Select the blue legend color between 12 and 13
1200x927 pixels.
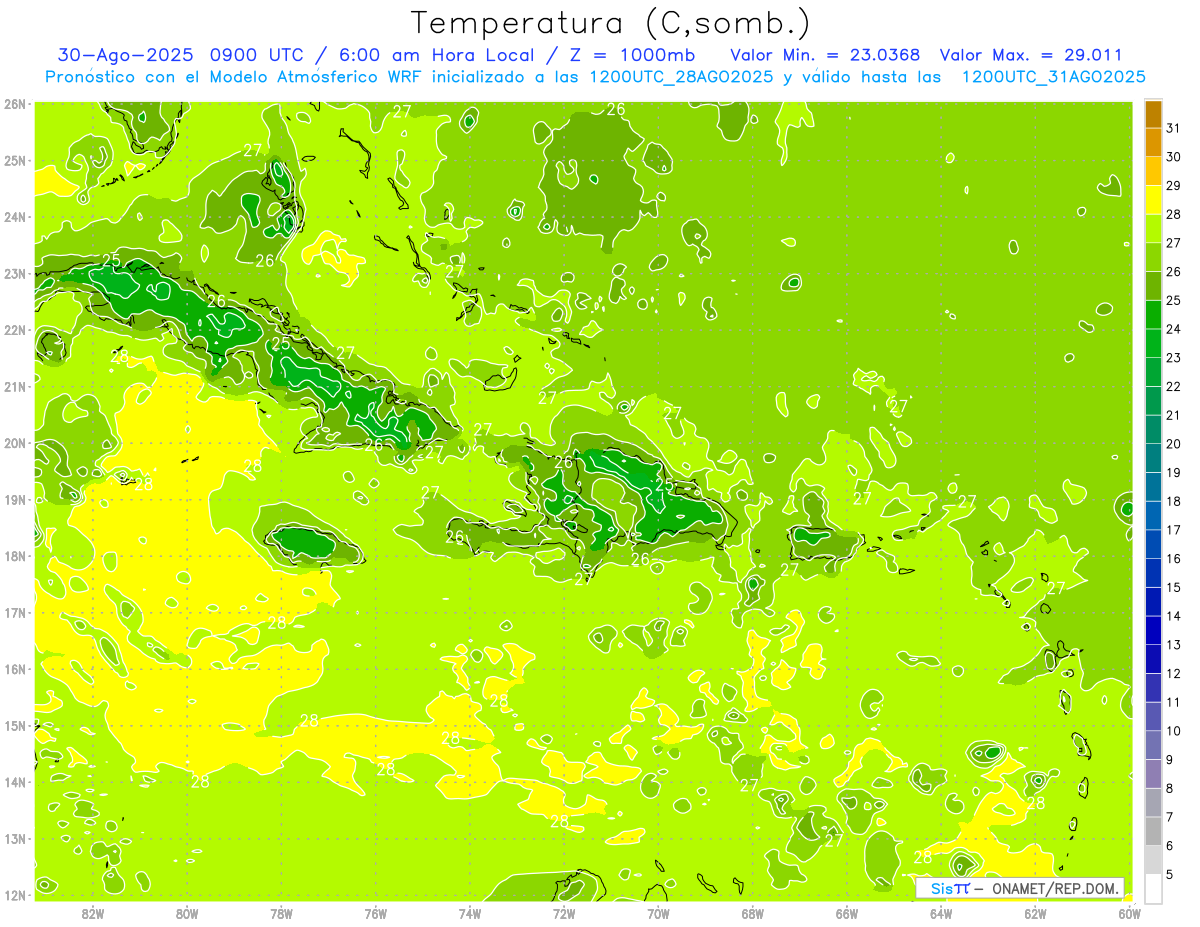1153,658
